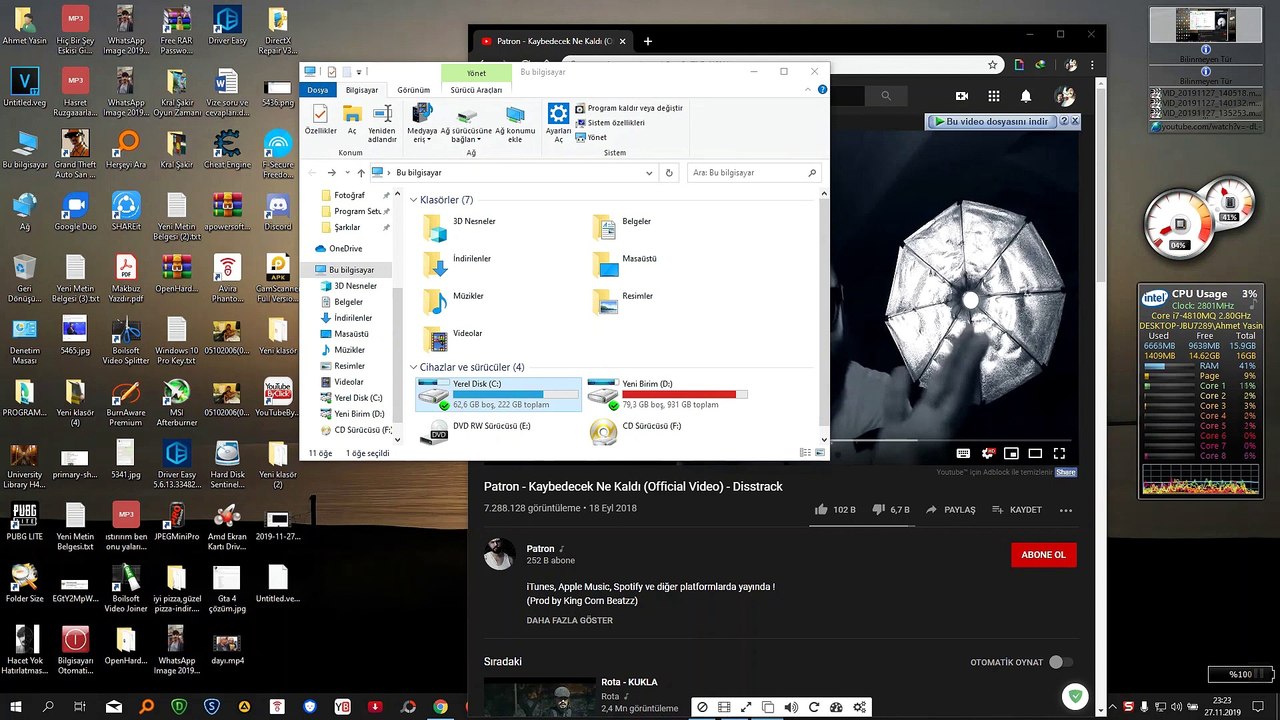Open Sistem özellikleri in ribbon
The height and width of the screenshot is (720, 1280).
tap(609, 123)
